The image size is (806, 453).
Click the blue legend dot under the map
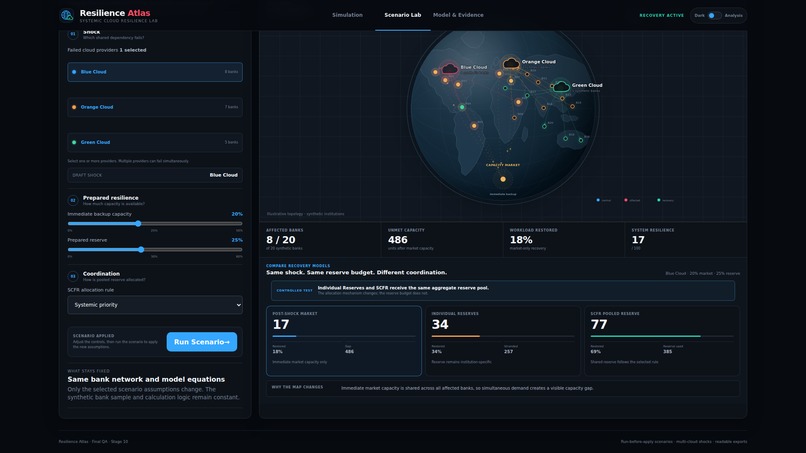(598, 200)
